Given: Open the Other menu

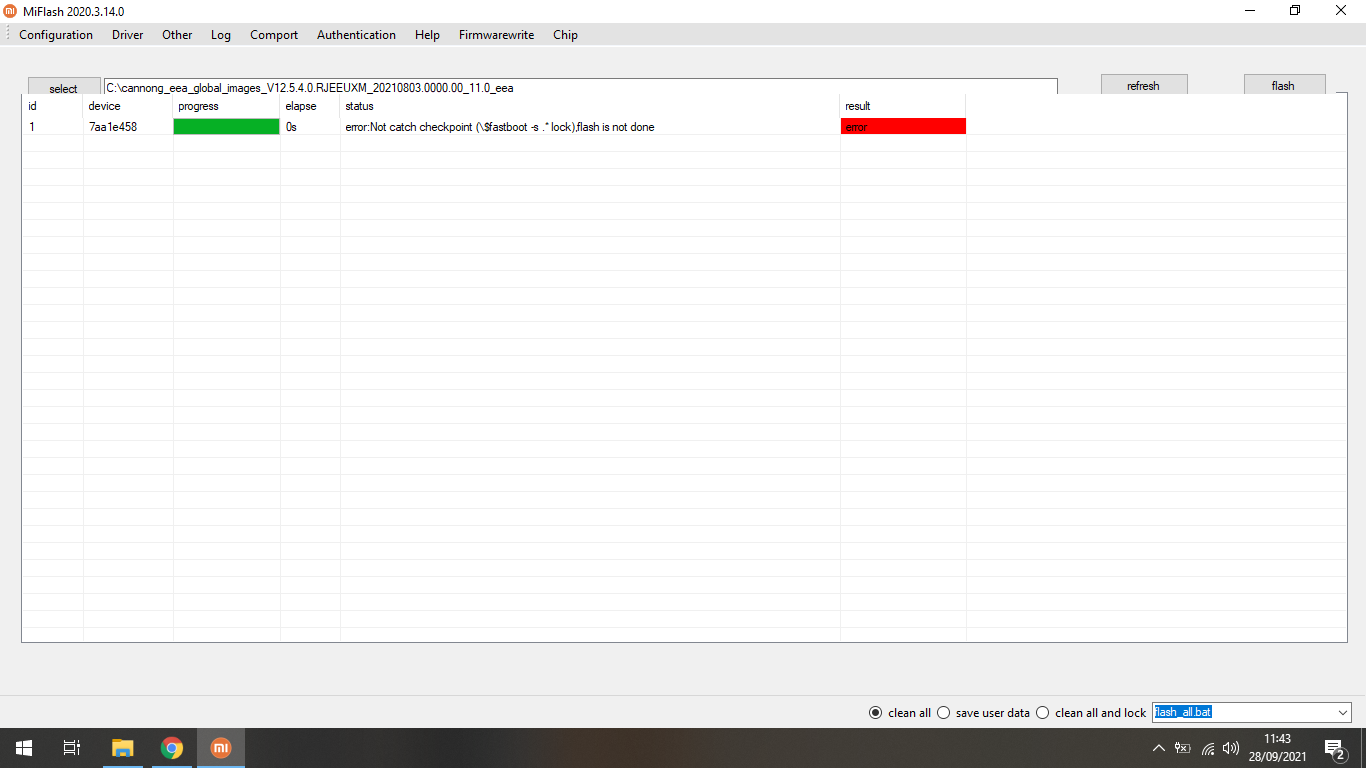Looking at the screenshot, I should 177,34.
